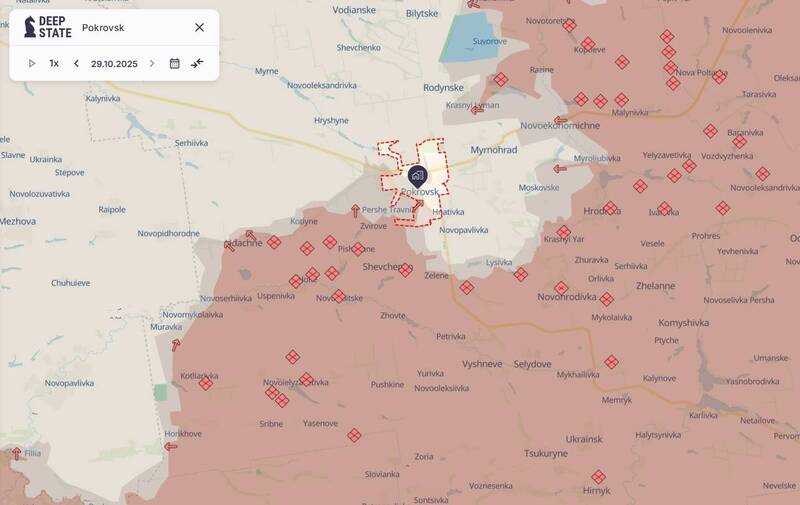Go to the previous date
Screen dimensions: 800x505
76,63
